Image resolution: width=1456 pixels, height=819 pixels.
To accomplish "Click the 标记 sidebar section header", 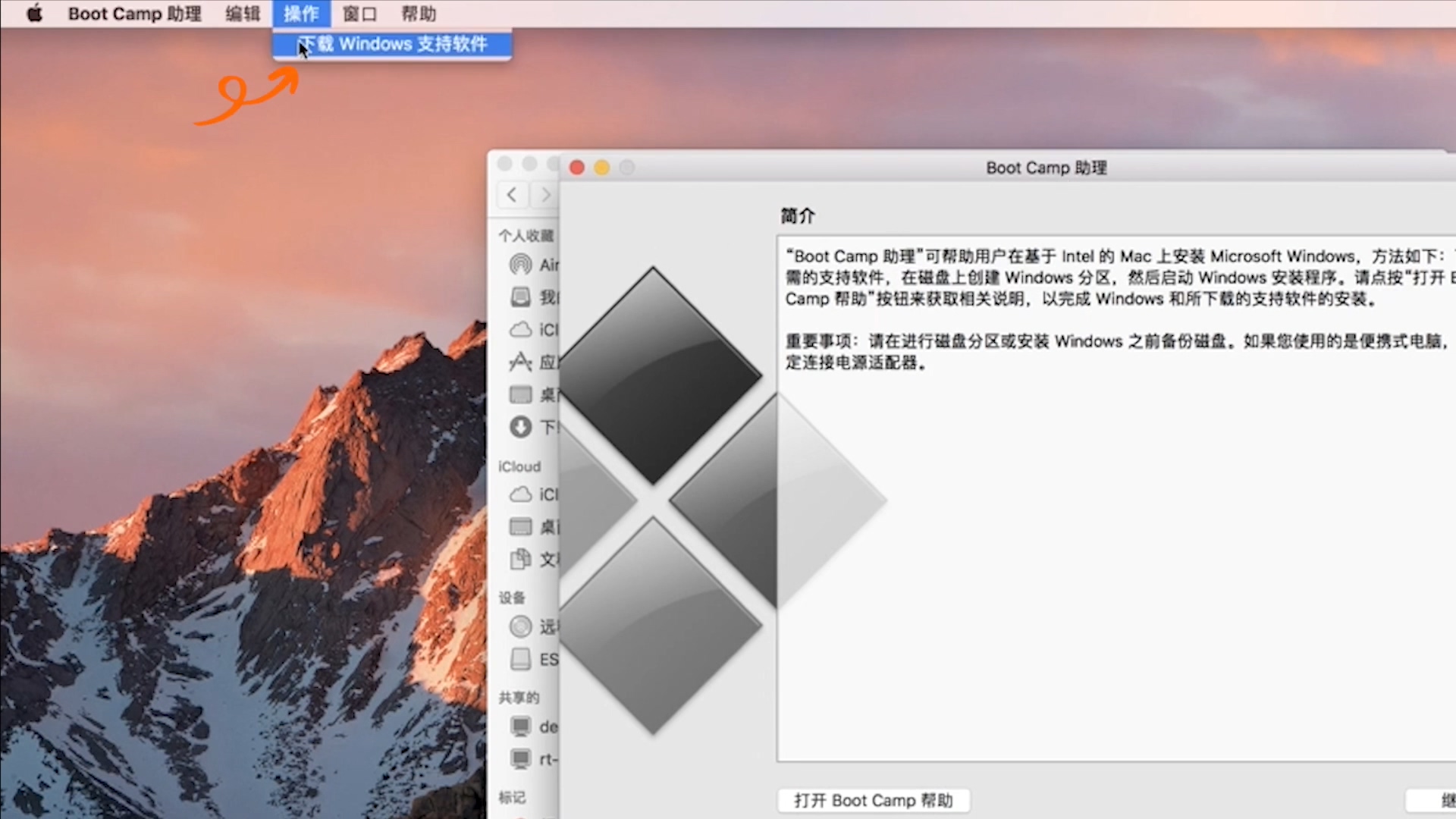I will tap(512, 797).
